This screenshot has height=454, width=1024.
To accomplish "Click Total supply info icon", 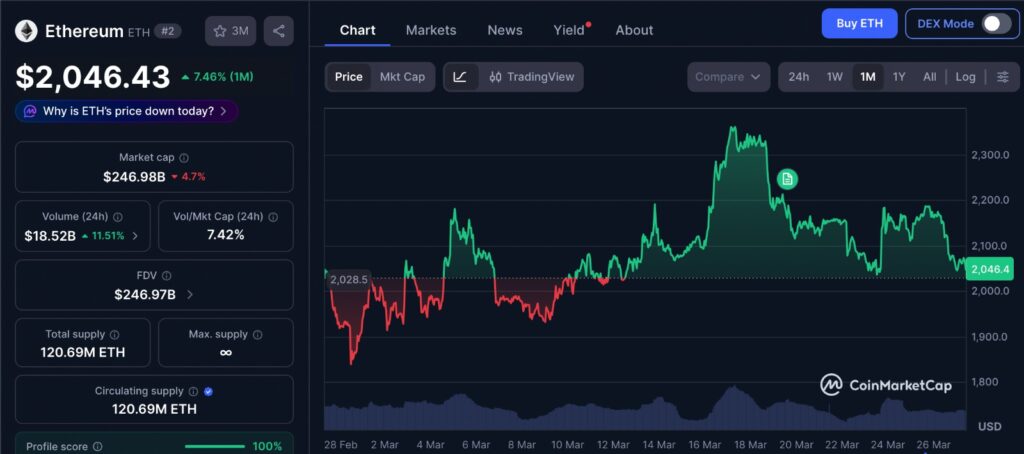I will (x=115, y=334).
